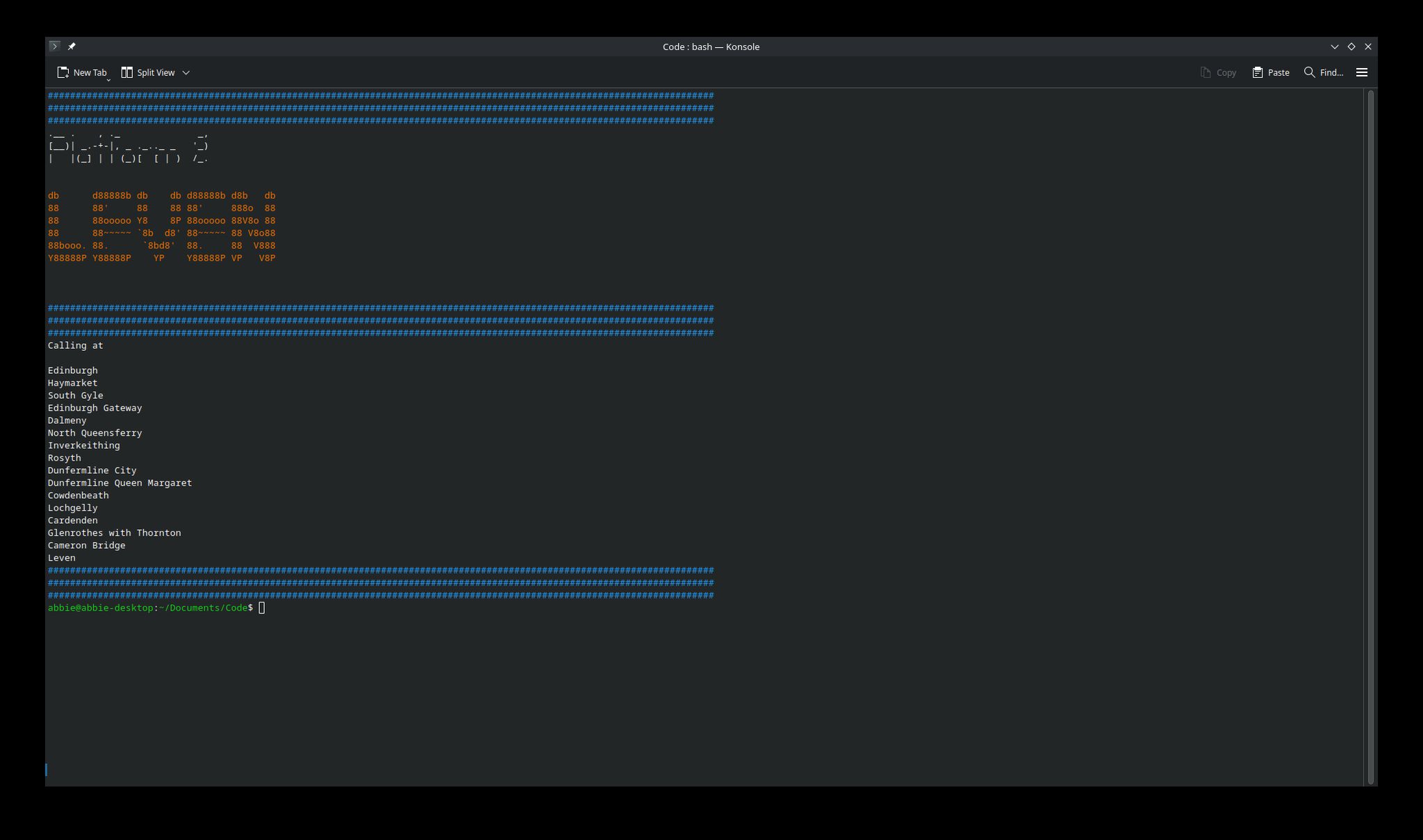Image resolution: width=1423 pixels, height=840 pixels.
Task: Click the Split View button
Action: [148, 72]
